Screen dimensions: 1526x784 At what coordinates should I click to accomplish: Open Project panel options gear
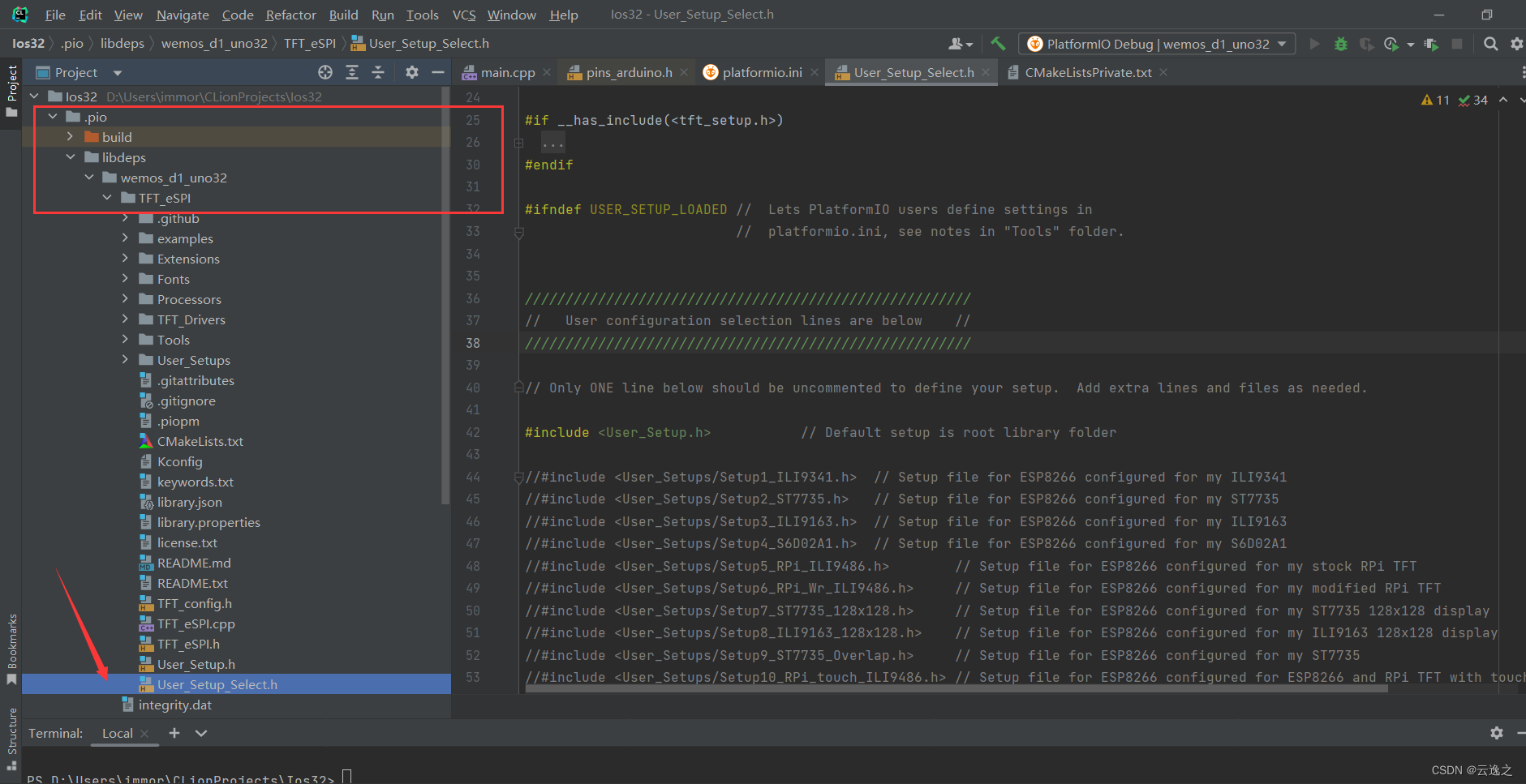[412, 72]
